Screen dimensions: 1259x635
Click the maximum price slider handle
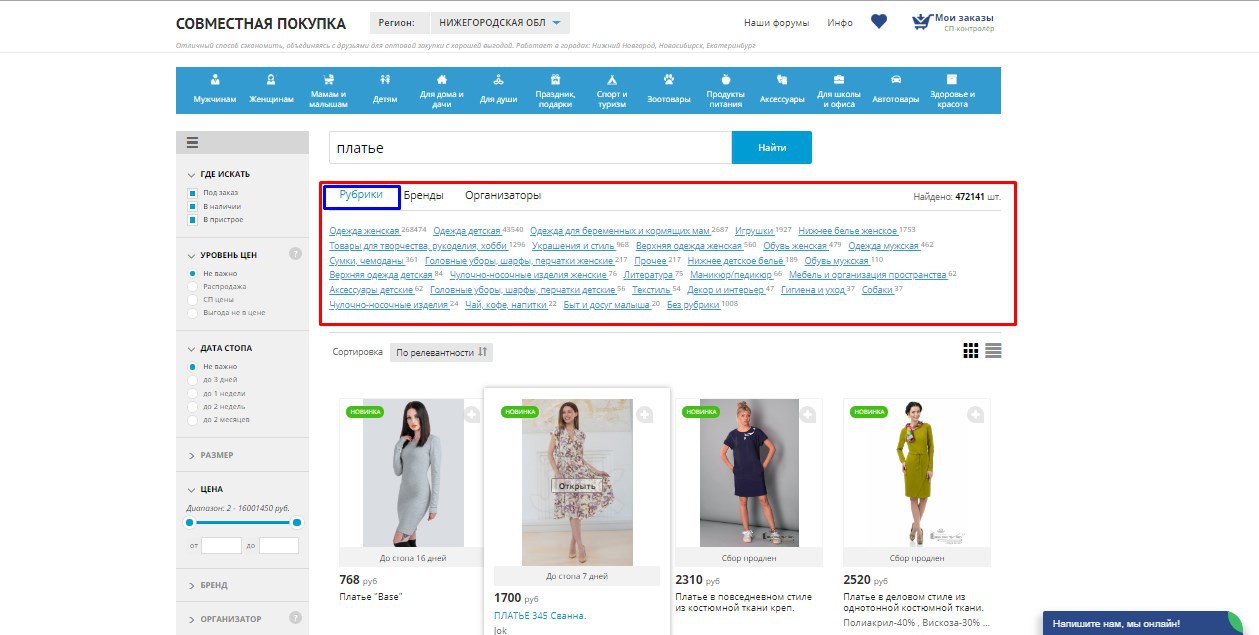(x=297, y=522)
